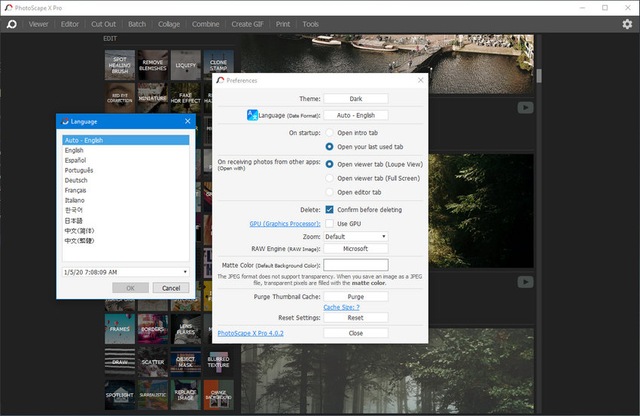
Task: Enable the Use GPU checkbox
Action: (329, 223)
